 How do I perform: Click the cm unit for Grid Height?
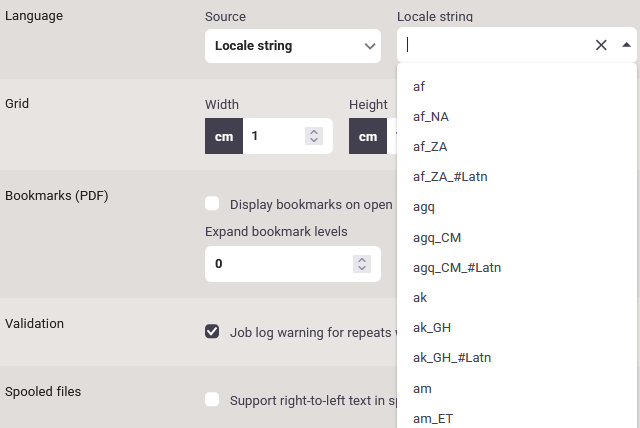click(x=368, y=136)
